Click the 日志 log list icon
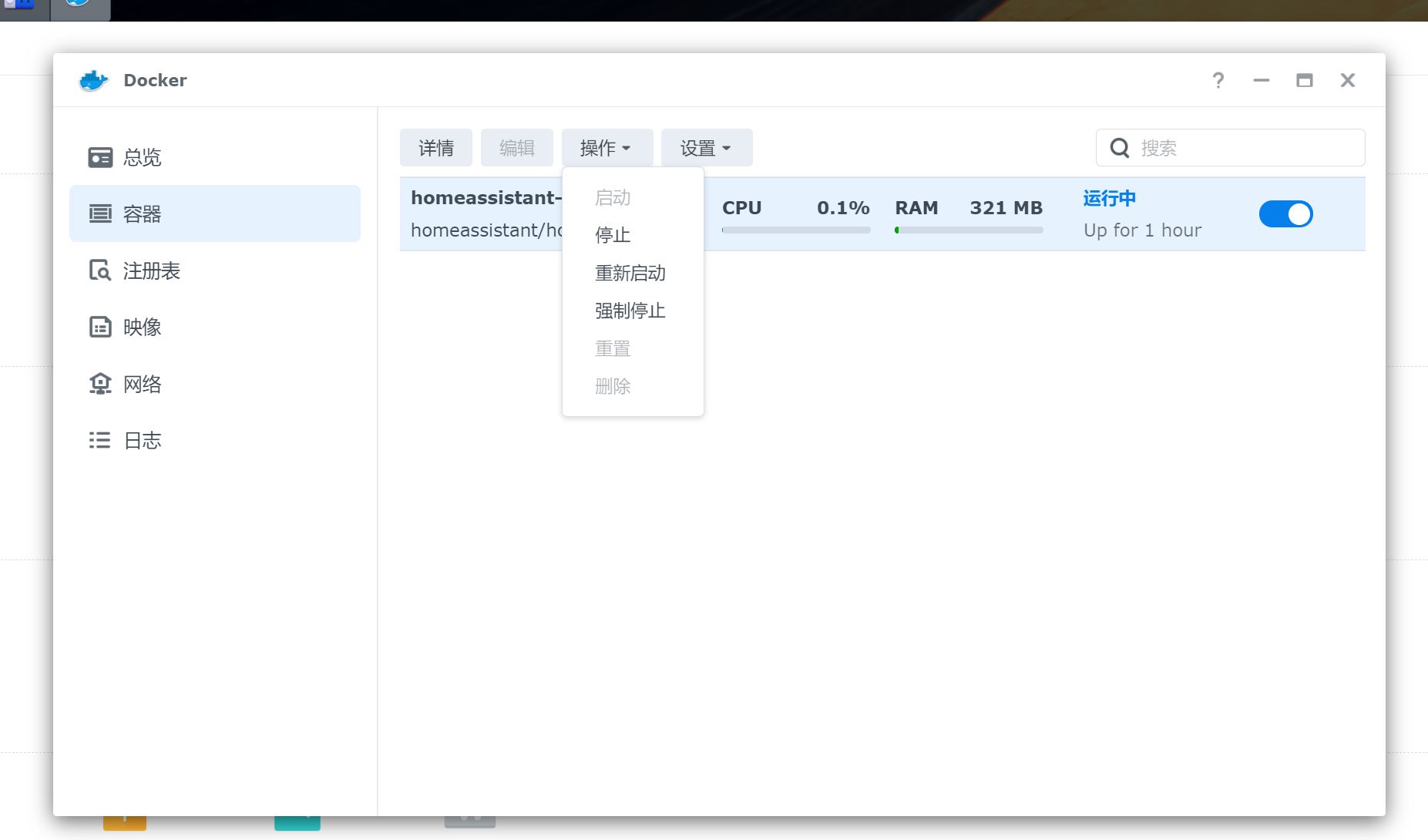Viewport: 1428px width, 840px height. (x=100, y=440)
